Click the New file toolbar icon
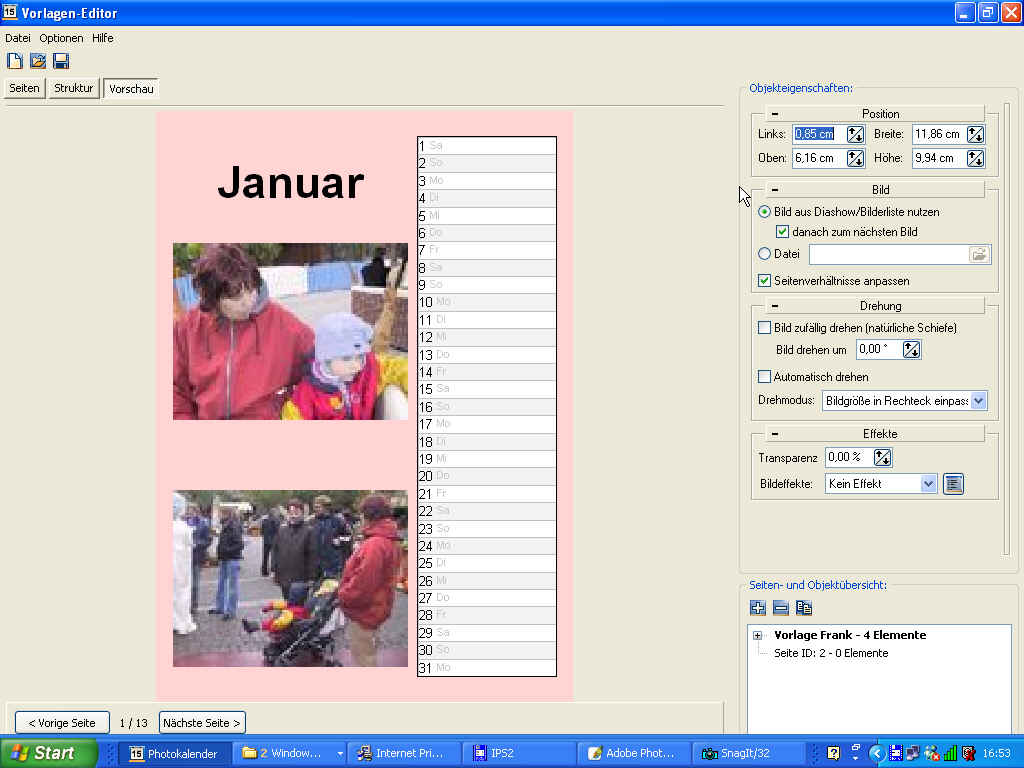The height and width of the screenshot is (768, 1024). [15, 61]
